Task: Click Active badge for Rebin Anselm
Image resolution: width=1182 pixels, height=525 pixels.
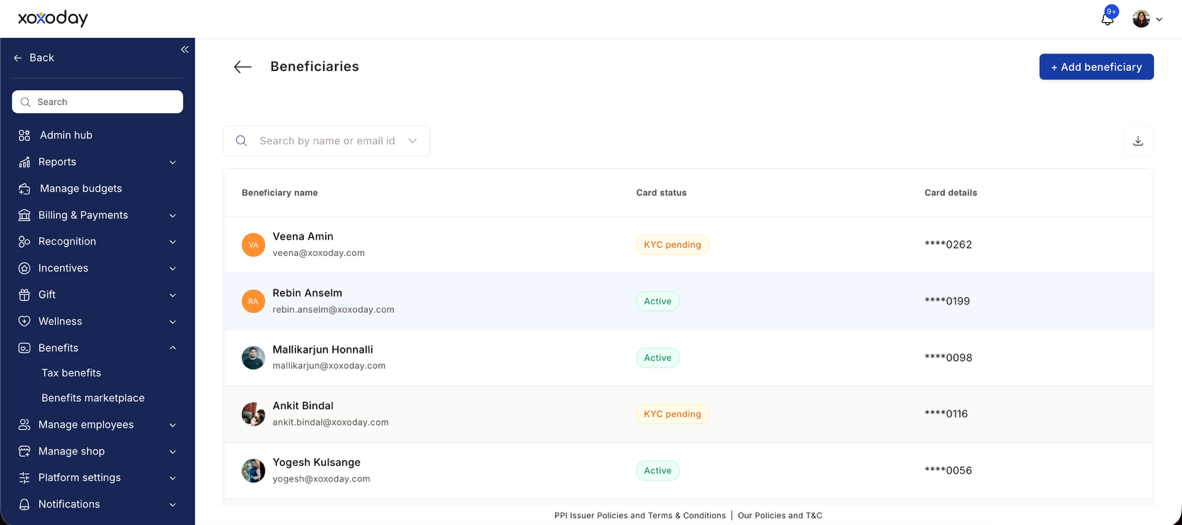Action: 658,301
